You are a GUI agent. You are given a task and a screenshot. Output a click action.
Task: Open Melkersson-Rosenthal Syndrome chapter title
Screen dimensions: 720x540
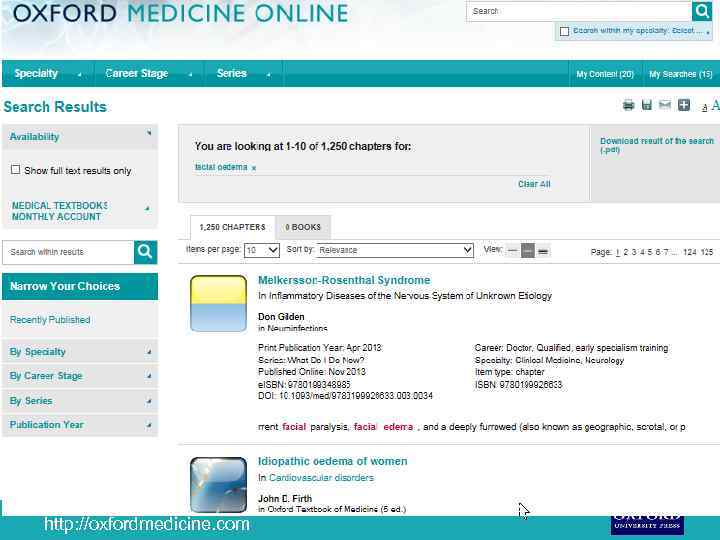tap(344, 280)
